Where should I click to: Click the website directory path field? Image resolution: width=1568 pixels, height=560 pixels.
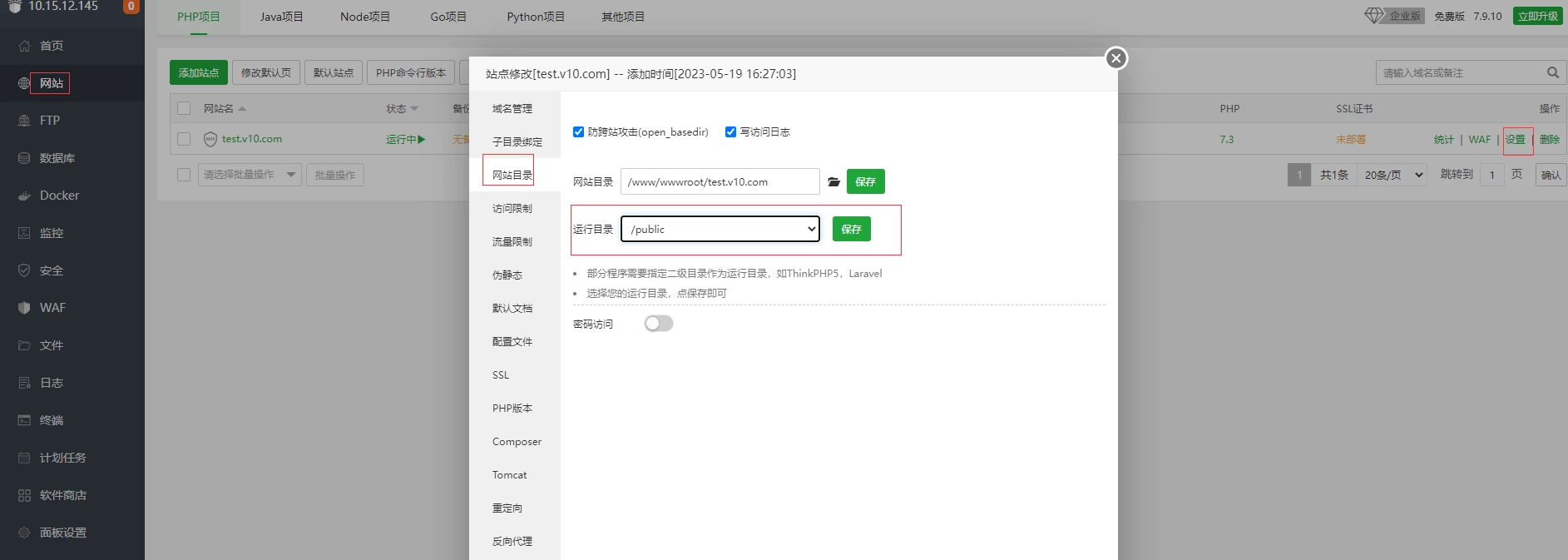(720, 182)
